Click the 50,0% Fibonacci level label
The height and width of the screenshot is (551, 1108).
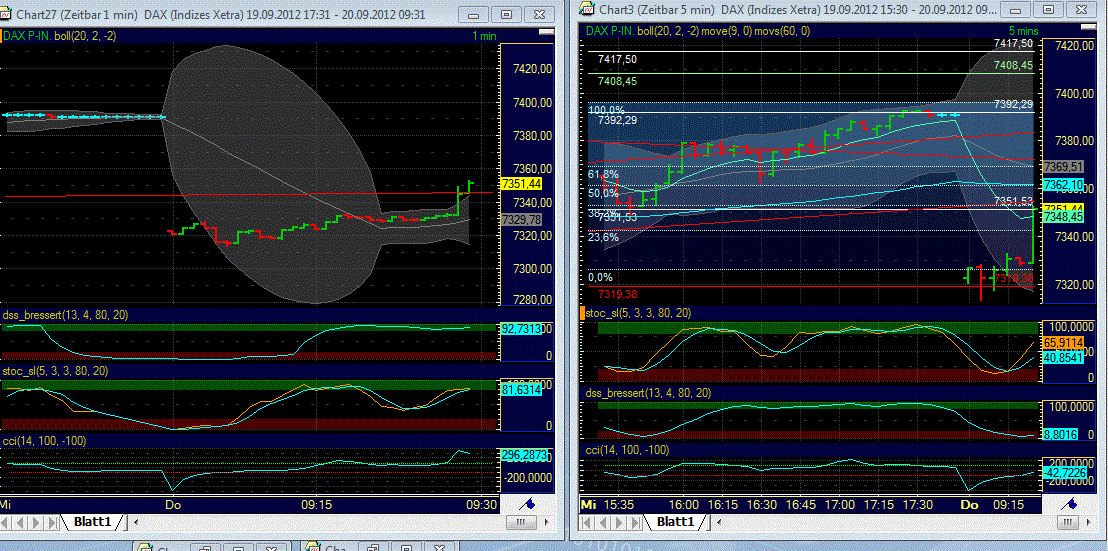click(x=603, y=193)
